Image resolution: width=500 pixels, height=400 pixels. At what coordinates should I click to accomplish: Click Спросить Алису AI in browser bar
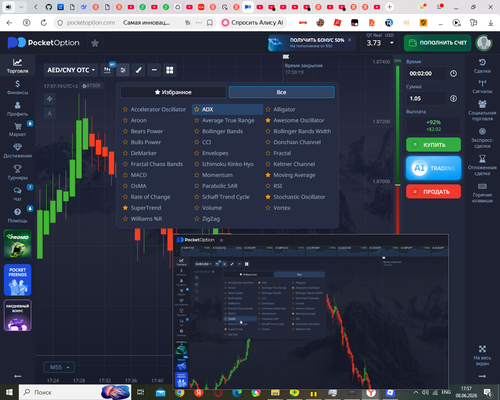254,23
